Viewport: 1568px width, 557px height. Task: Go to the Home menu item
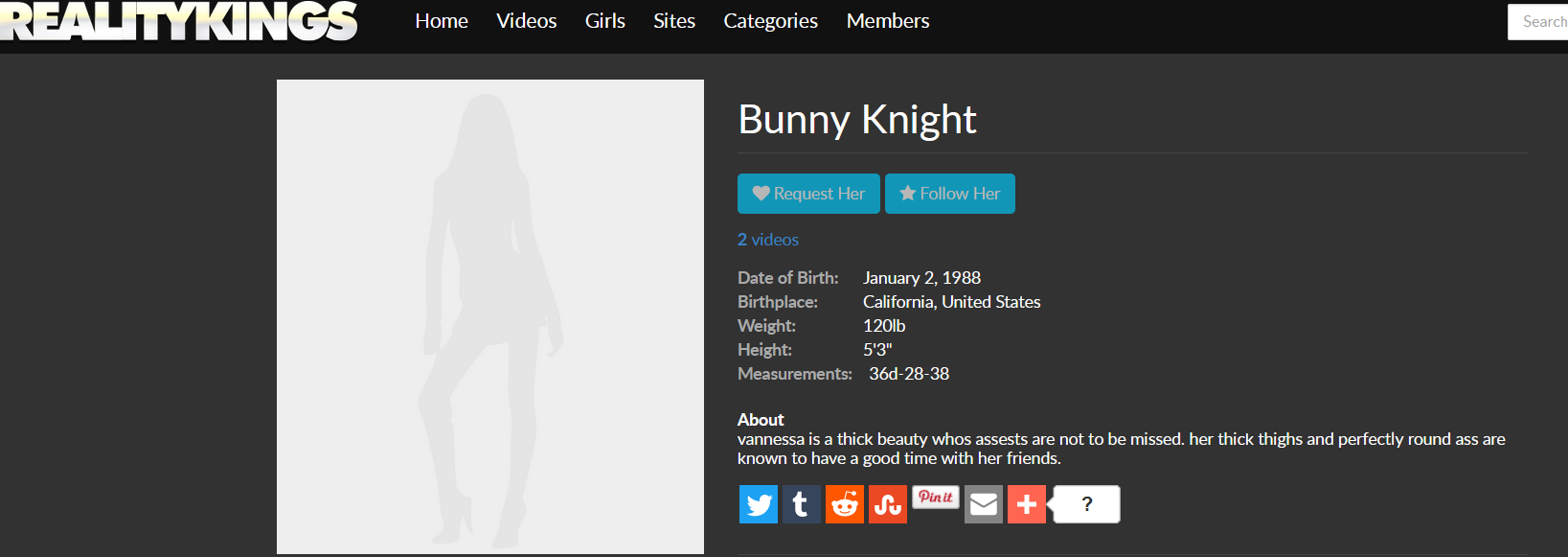(442, 21)
